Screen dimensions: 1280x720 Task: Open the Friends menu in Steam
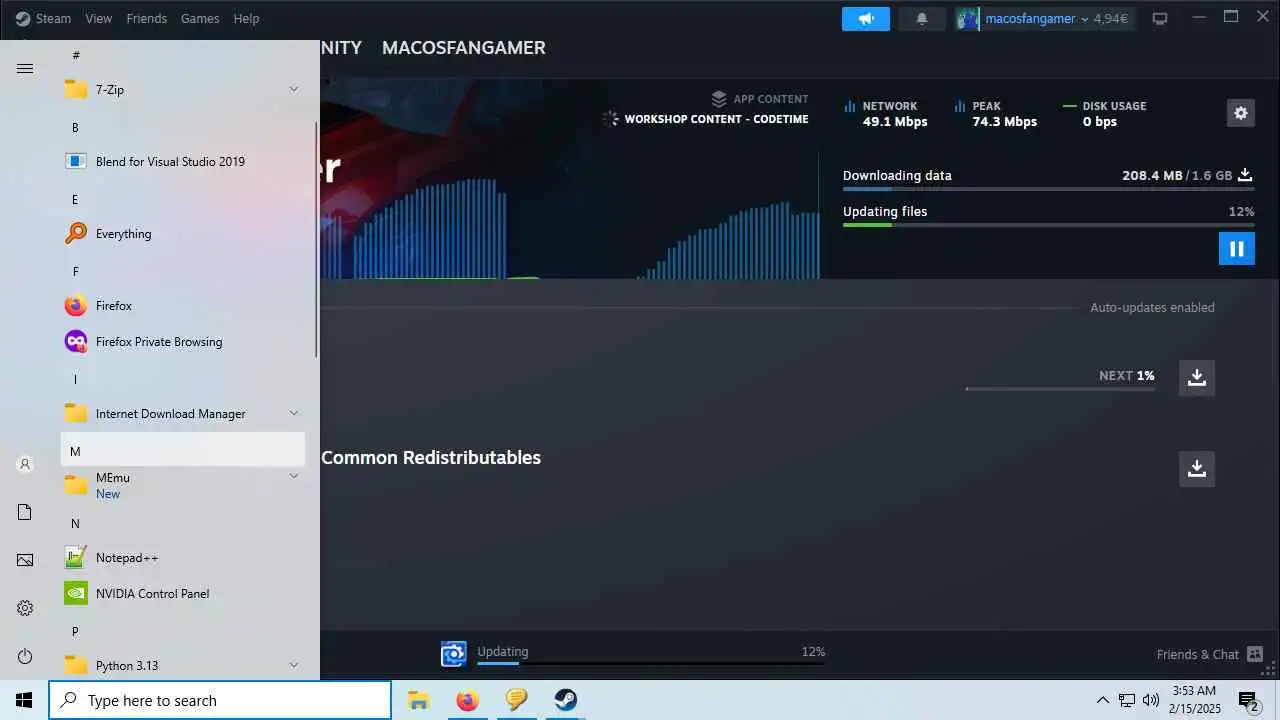tap(147, 18)
